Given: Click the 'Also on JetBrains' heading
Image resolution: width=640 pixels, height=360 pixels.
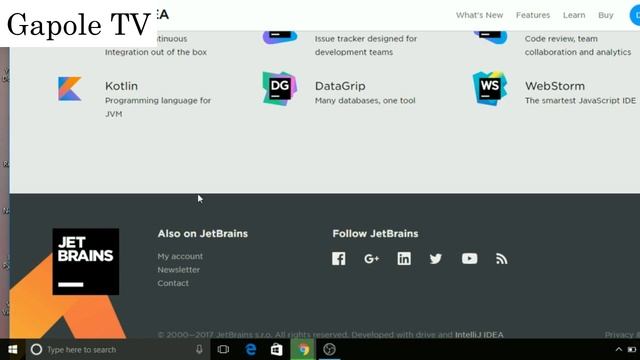Looking at the screenshot, I should point(202,233).
